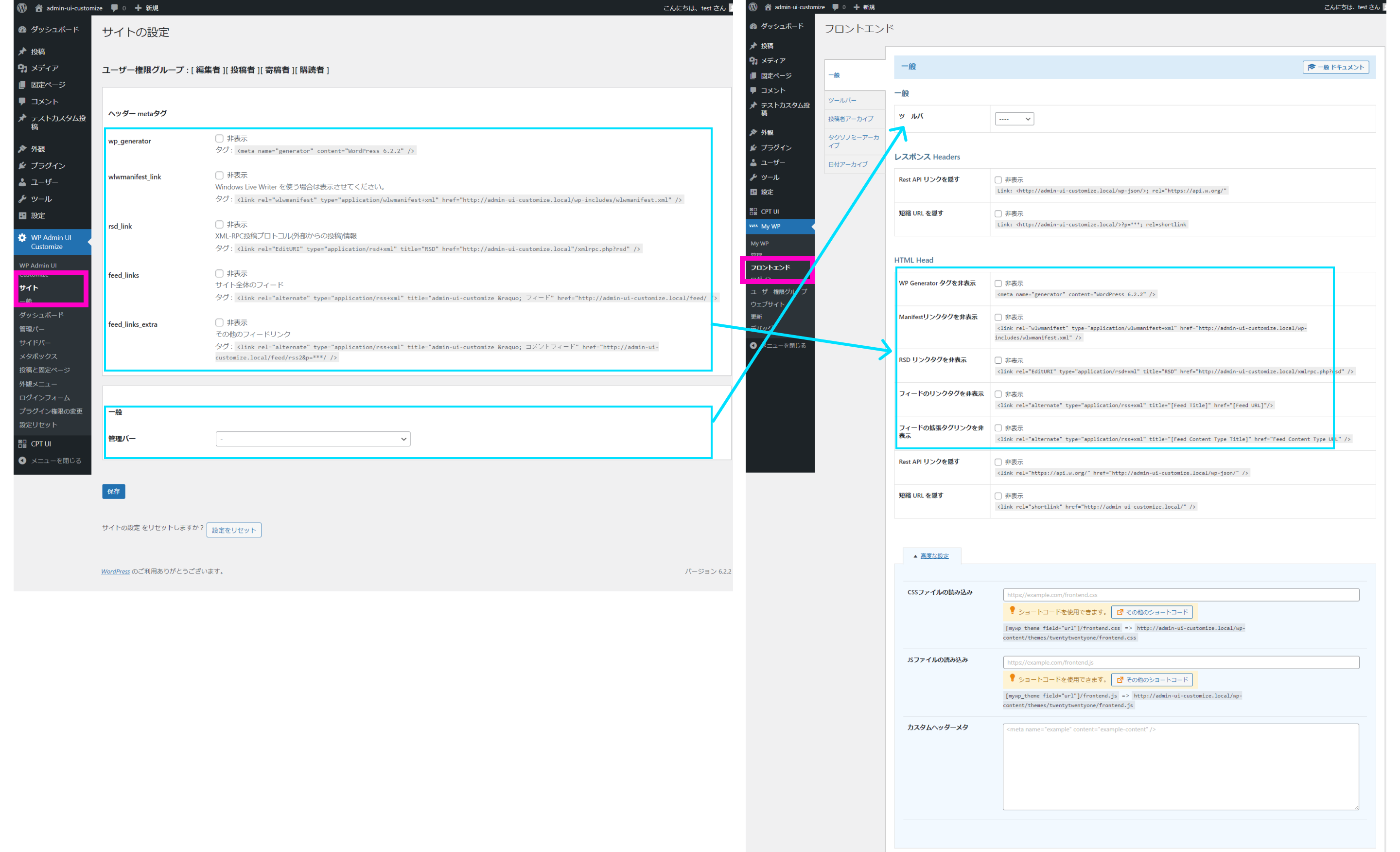Image resolution: width=1400 pixels, height=852 pixels.
Task: Select the ツール tools icon
Action: [24, 199]
